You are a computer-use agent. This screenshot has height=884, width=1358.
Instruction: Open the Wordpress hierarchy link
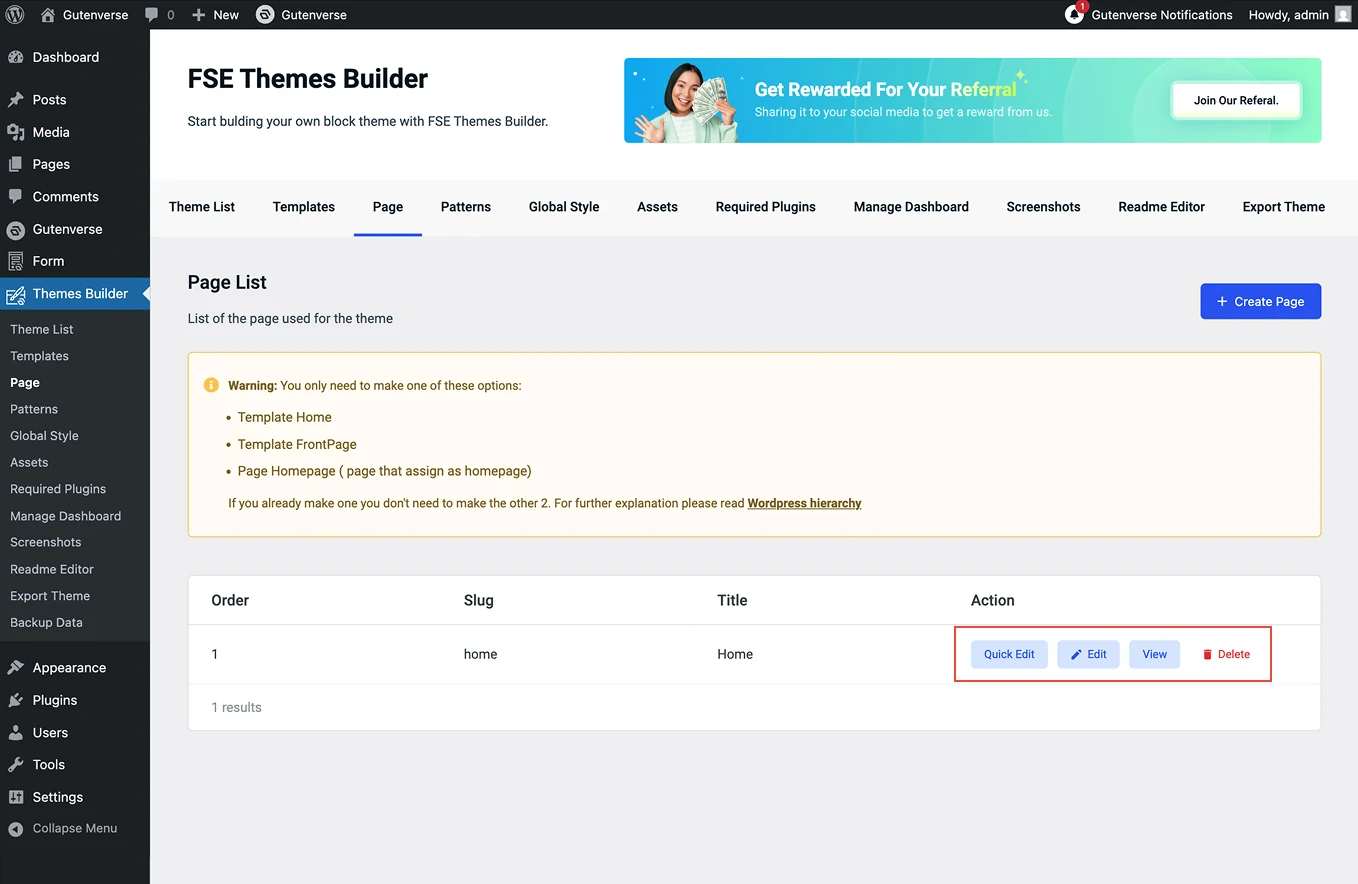pos(804,503)
